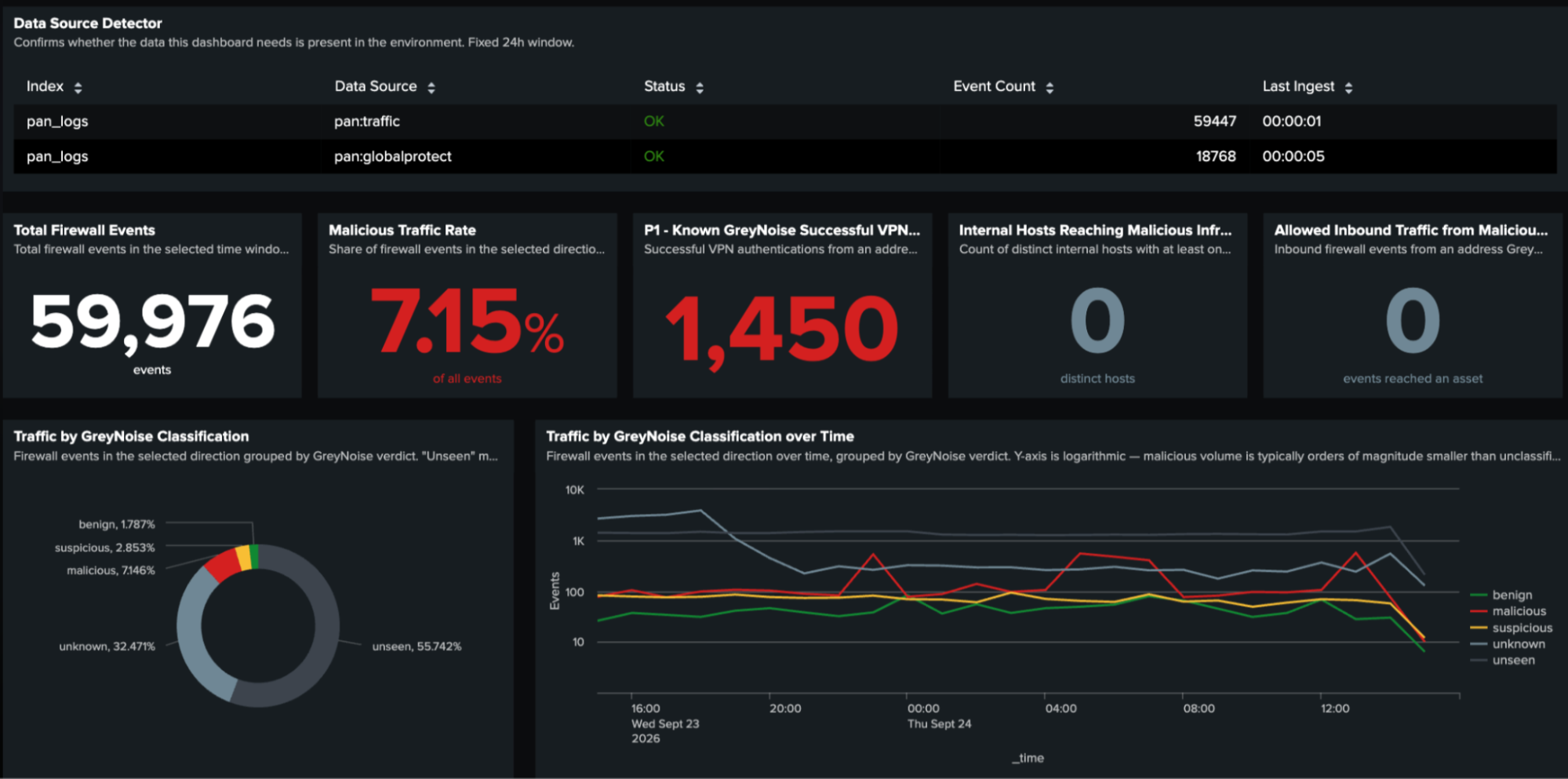Click last ingest value 00:00:01
Image resolution: width=1568 pixels, height=779 pixels.
click(1292, 122)
